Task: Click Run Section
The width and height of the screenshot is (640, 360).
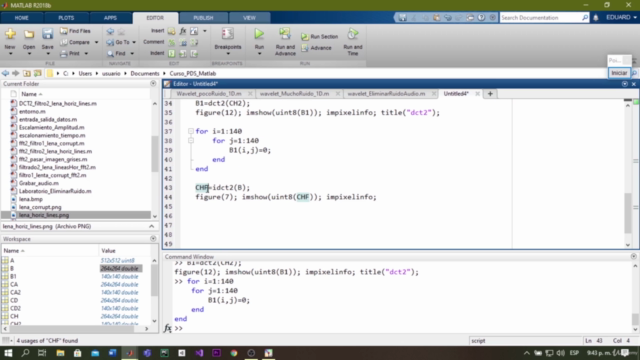Action: point(320,37)
